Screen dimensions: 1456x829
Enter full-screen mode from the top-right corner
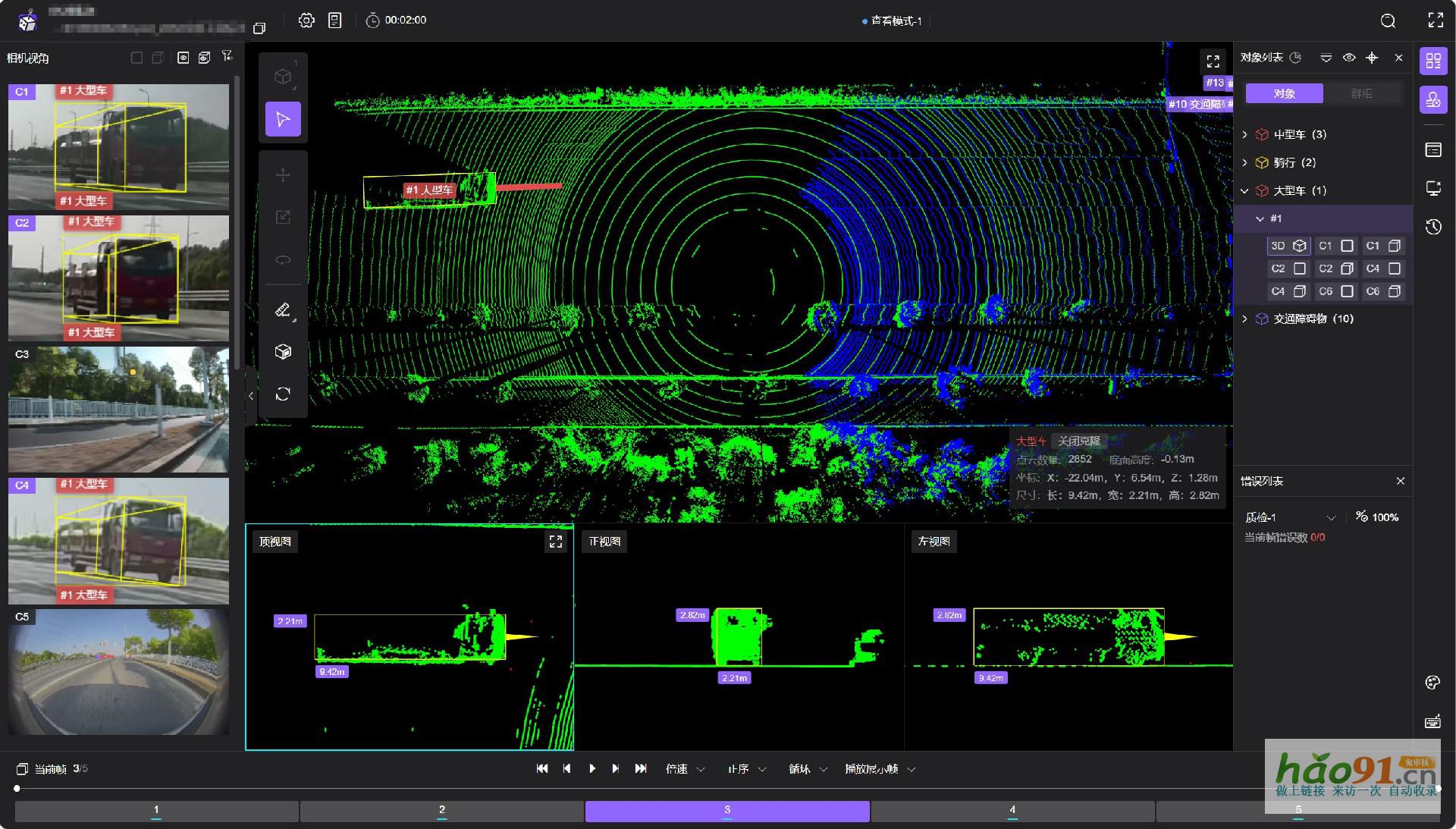(x=1436, y=20)
